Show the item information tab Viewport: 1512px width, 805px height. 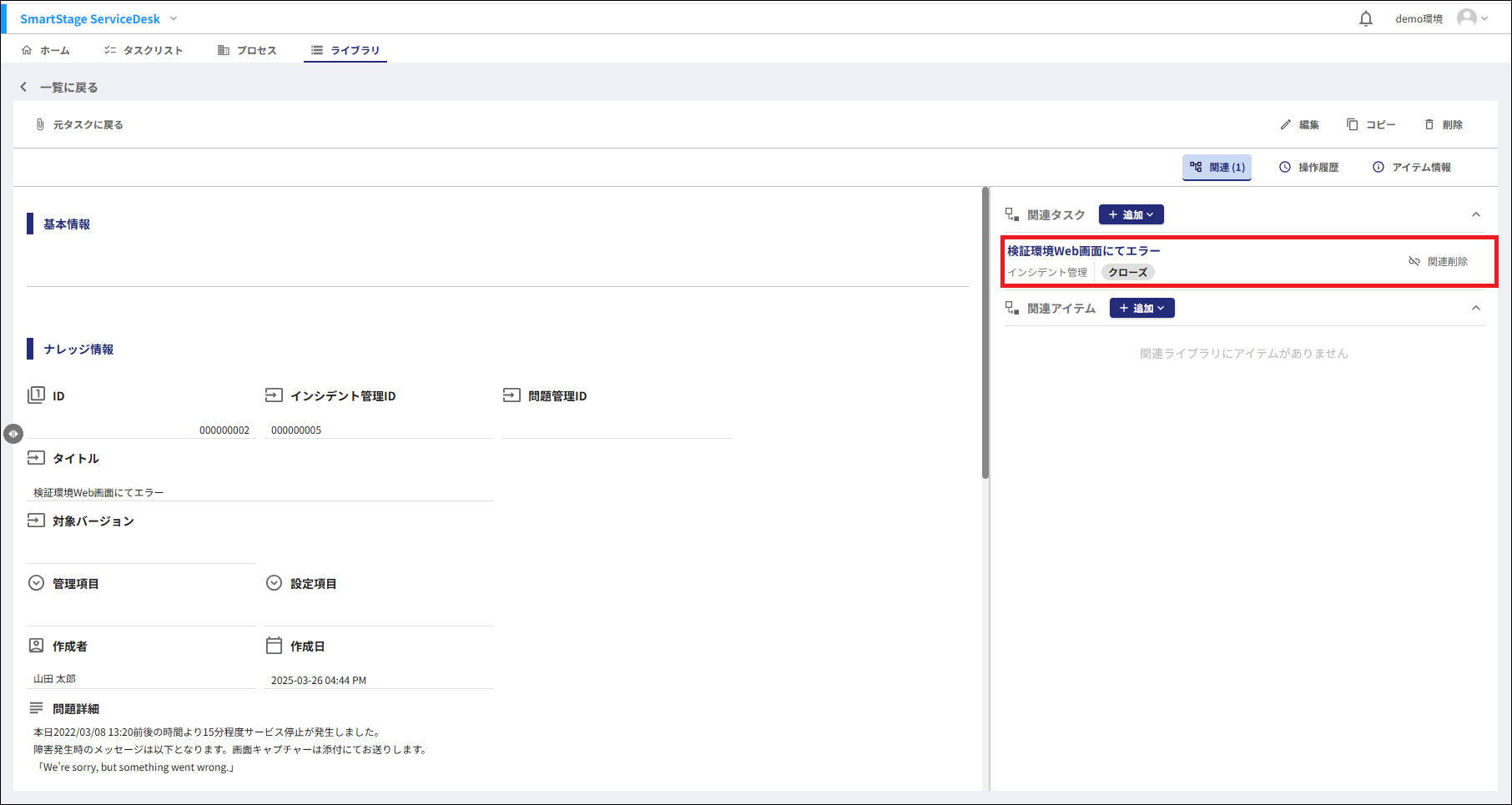click(x=1412, y=167)
